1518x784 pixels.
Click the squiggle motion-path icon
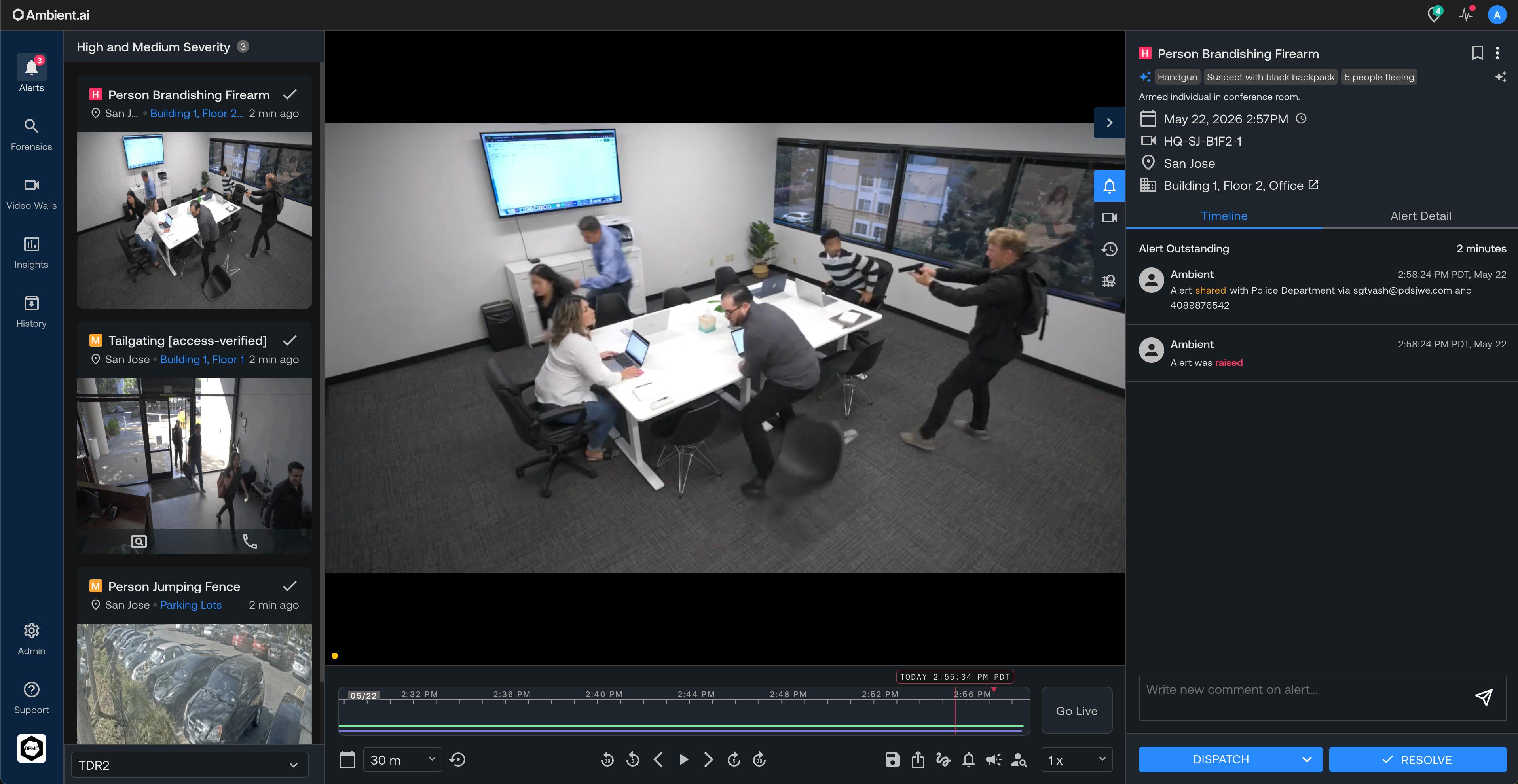943,760
